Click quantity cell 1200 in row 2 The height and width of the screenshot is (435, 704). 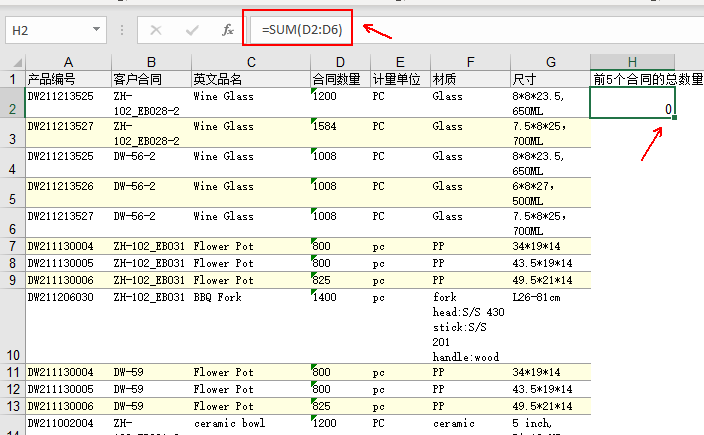(340, 103)
